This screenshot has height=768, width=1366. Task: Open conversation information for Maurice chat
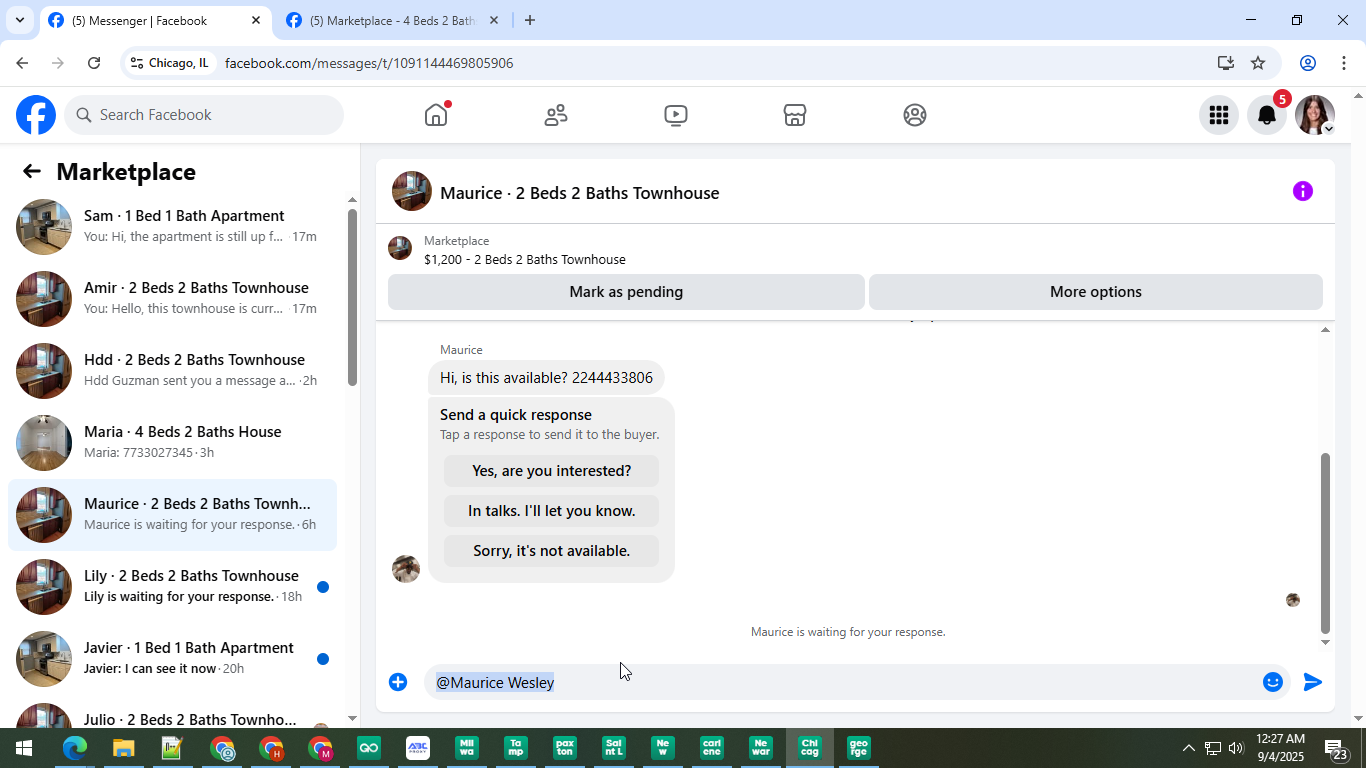point(1302,191)
